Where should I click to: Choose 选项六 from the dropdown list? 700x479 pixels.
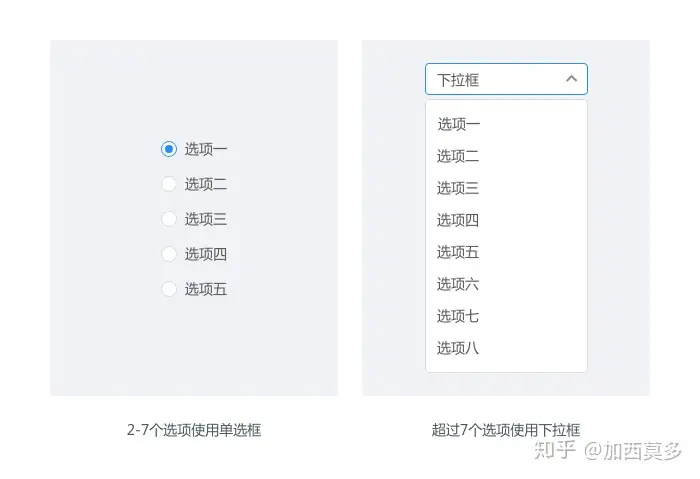click(x=458, y=284)
